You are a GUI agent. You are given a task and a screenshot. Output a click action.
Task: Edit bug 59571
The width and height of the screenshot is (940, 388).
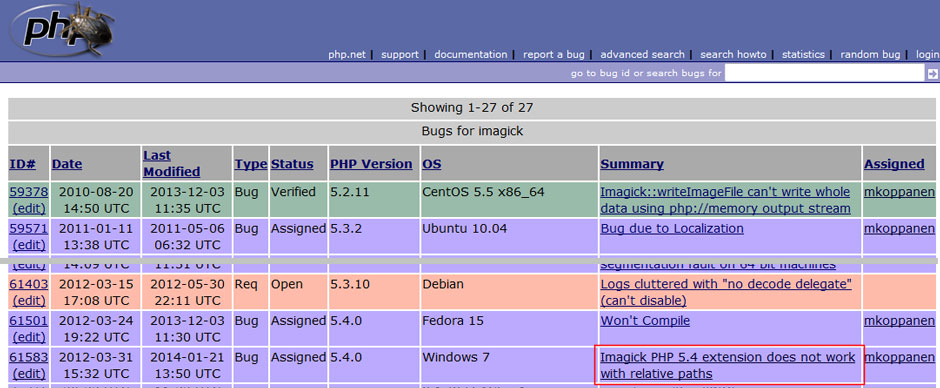(29, 245)
